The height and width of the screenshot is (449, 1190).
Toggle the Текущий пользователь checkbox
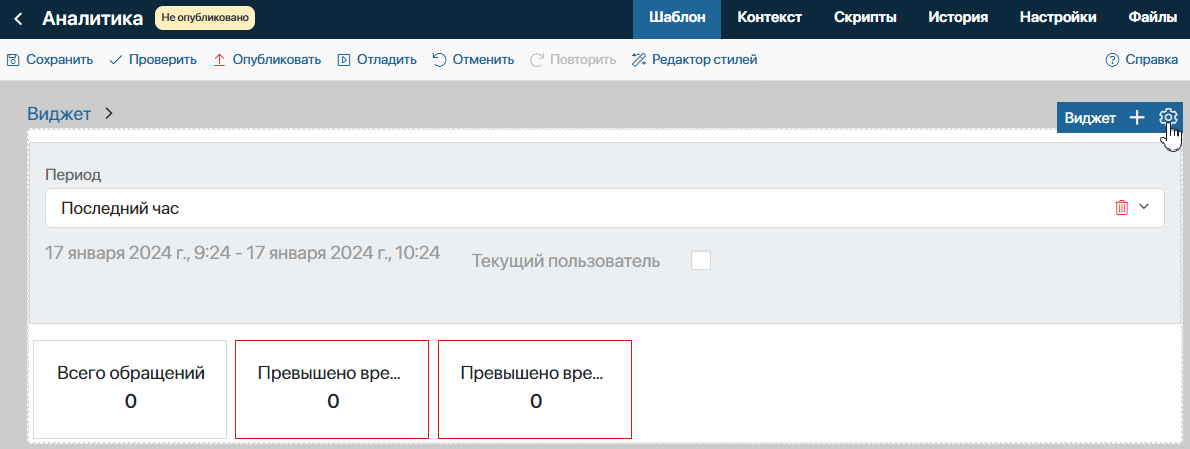[700, 261]
